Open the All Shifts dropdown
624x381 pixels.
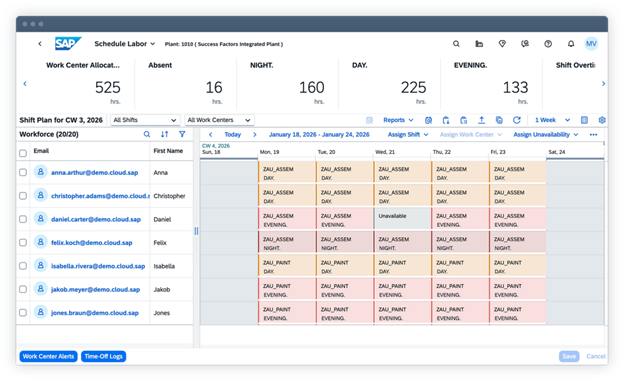tap(145, 120)
